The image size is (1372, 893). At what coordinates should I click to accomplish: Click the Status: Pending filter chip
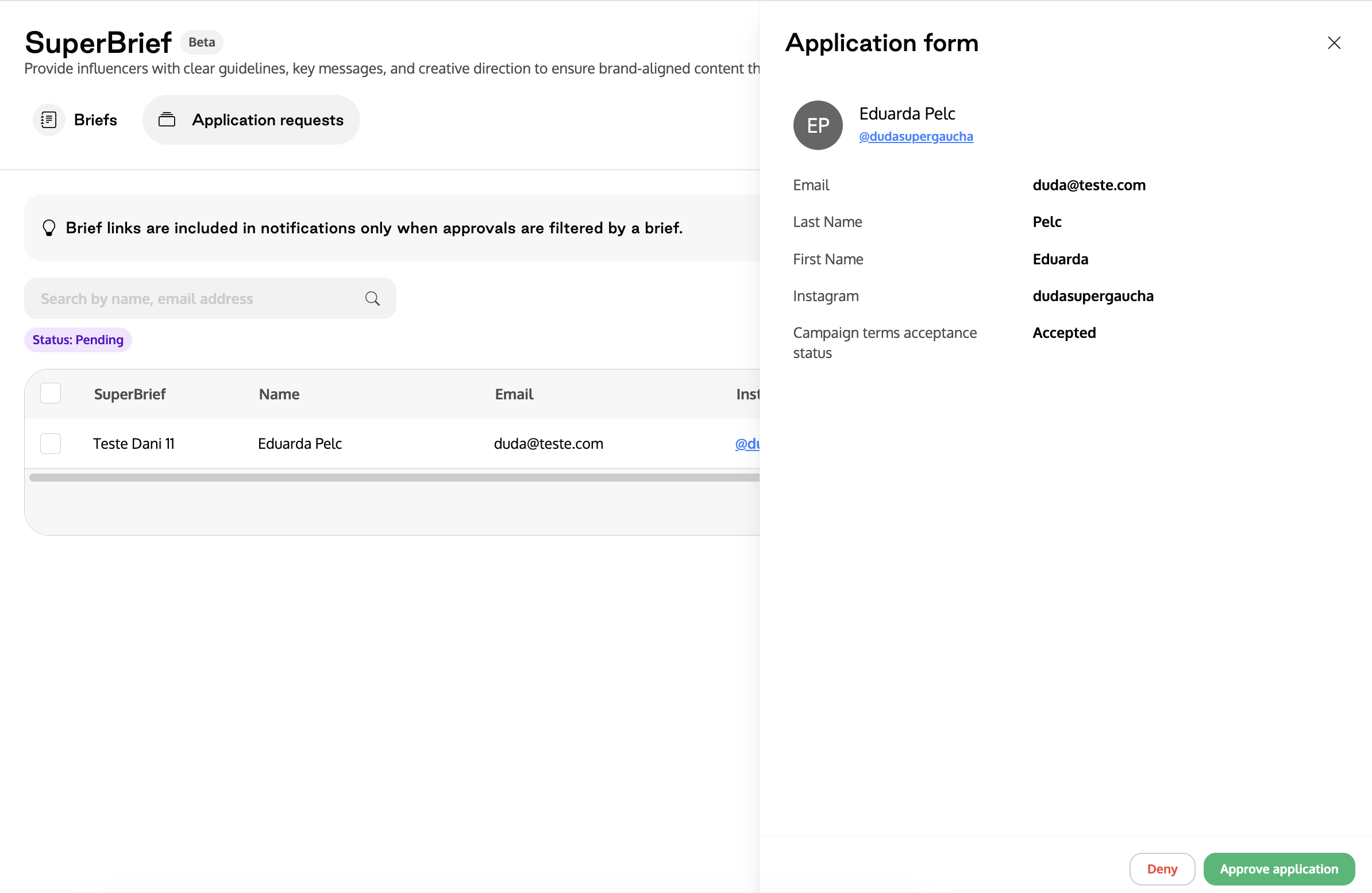click(78, 340)
